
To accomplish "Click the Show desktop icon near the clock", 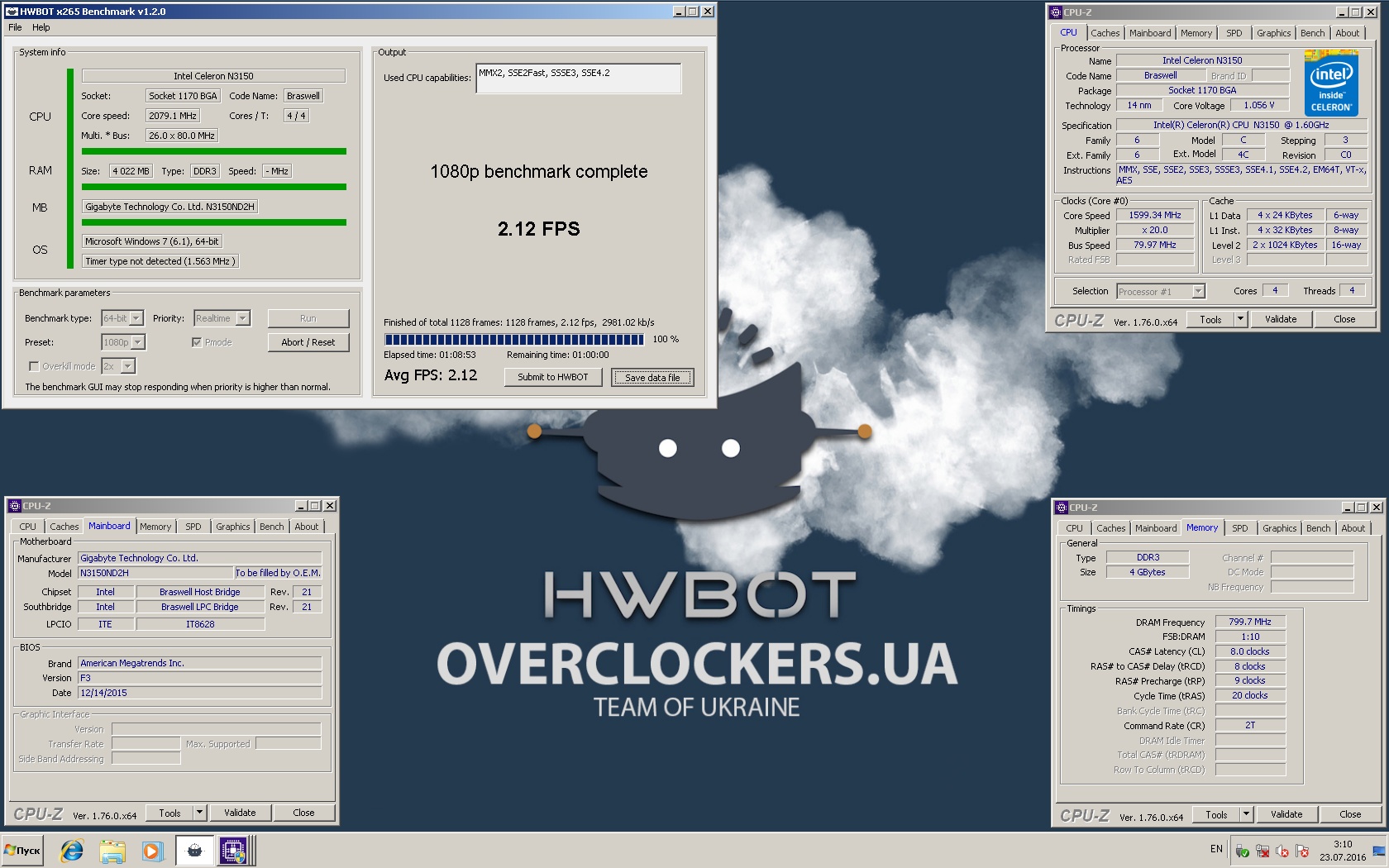I will (1378, 851).
